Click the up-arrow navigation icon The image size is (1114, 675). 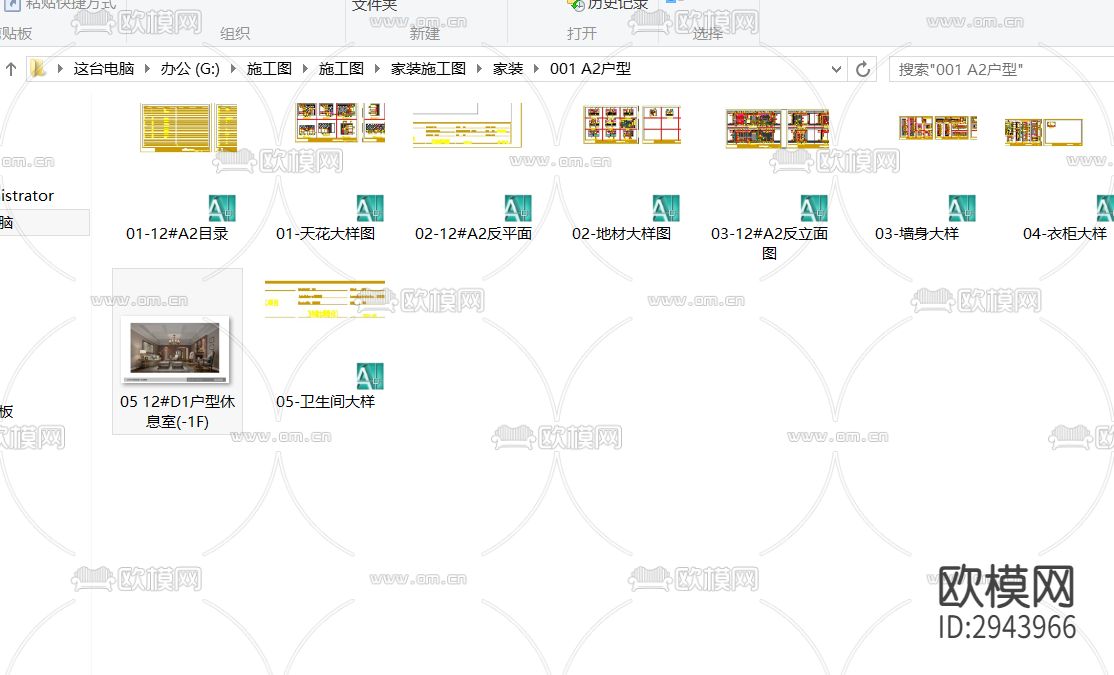(10, 68)
